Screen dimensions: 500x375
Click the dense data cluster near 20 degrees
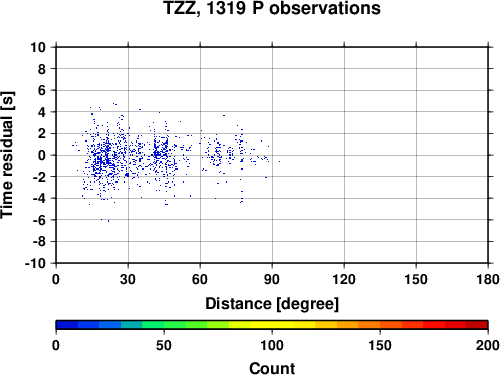point(103,157)
